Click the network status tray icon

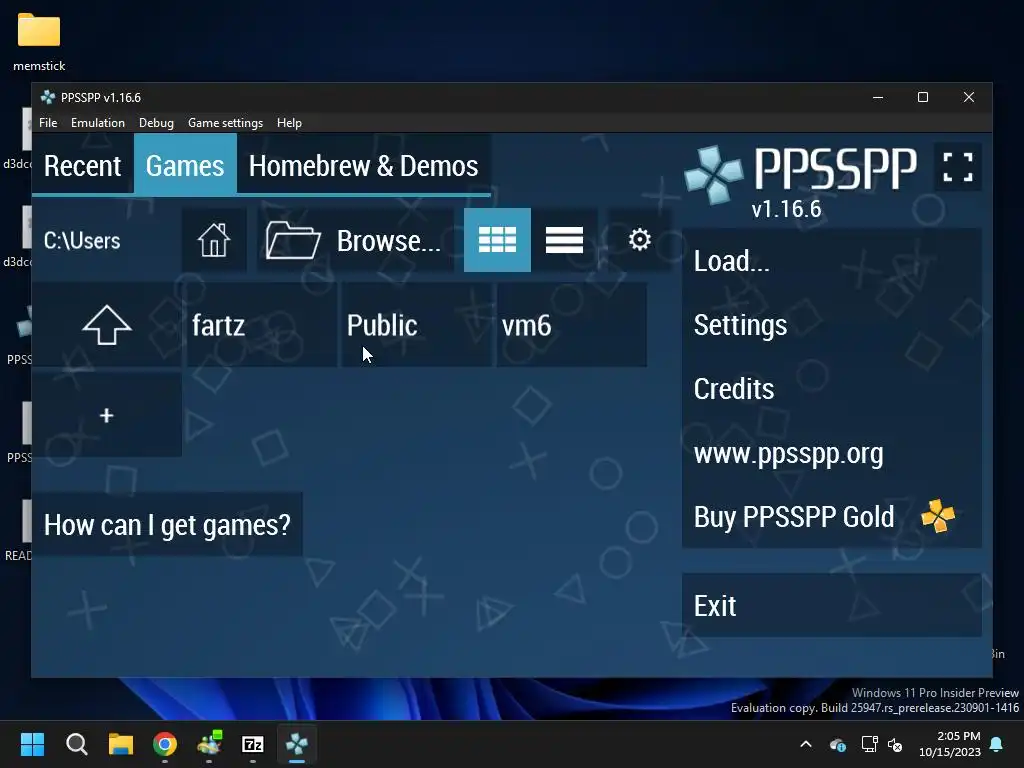pyautogui.click(x=869, y=744)
